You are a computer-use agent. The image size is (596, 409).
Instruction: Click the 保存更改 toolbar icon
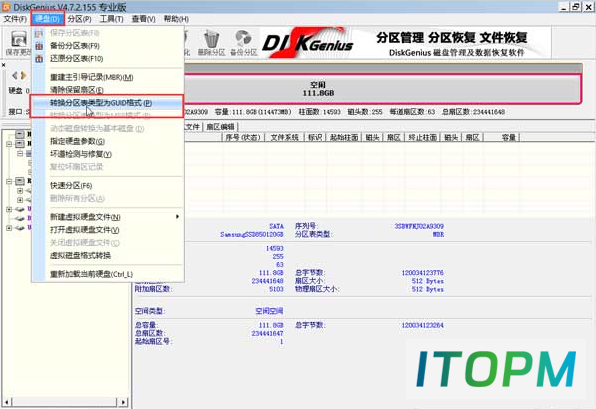tap(18, 43)
